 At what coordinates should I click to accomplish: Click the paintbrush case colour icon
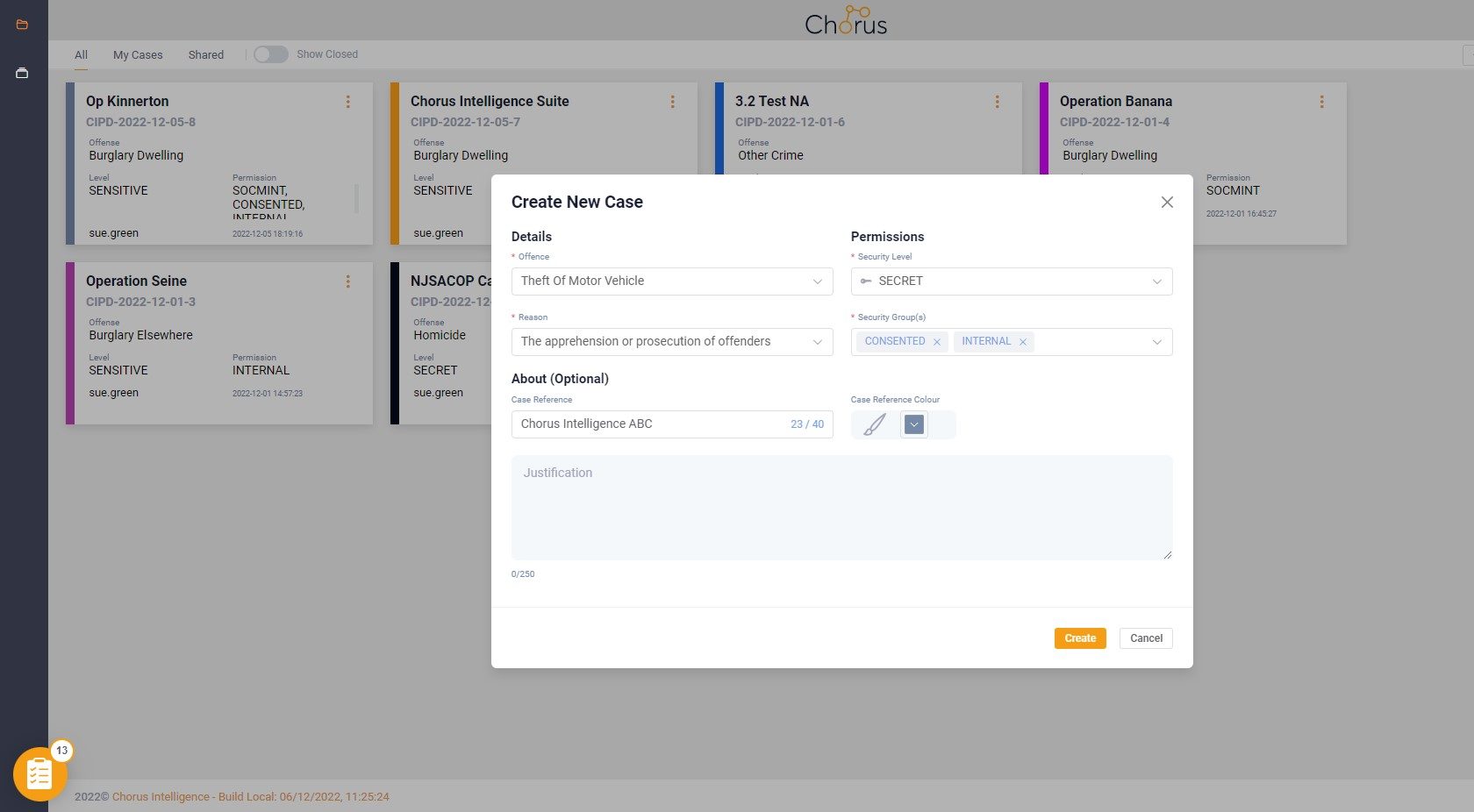click(x=875, y=425)
